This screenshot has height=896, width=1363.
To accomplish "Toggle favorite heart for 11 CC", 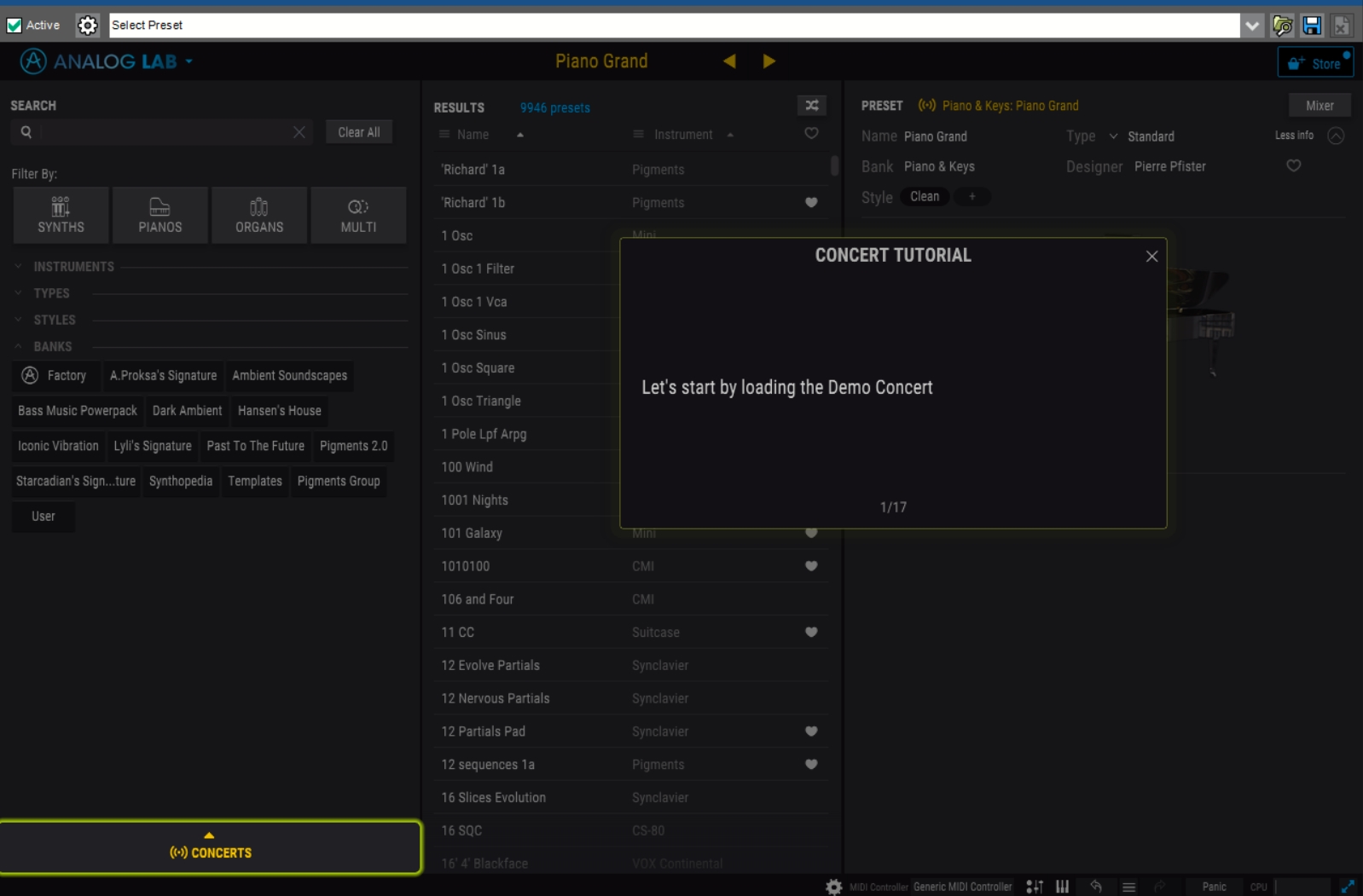I will (811, 633).
